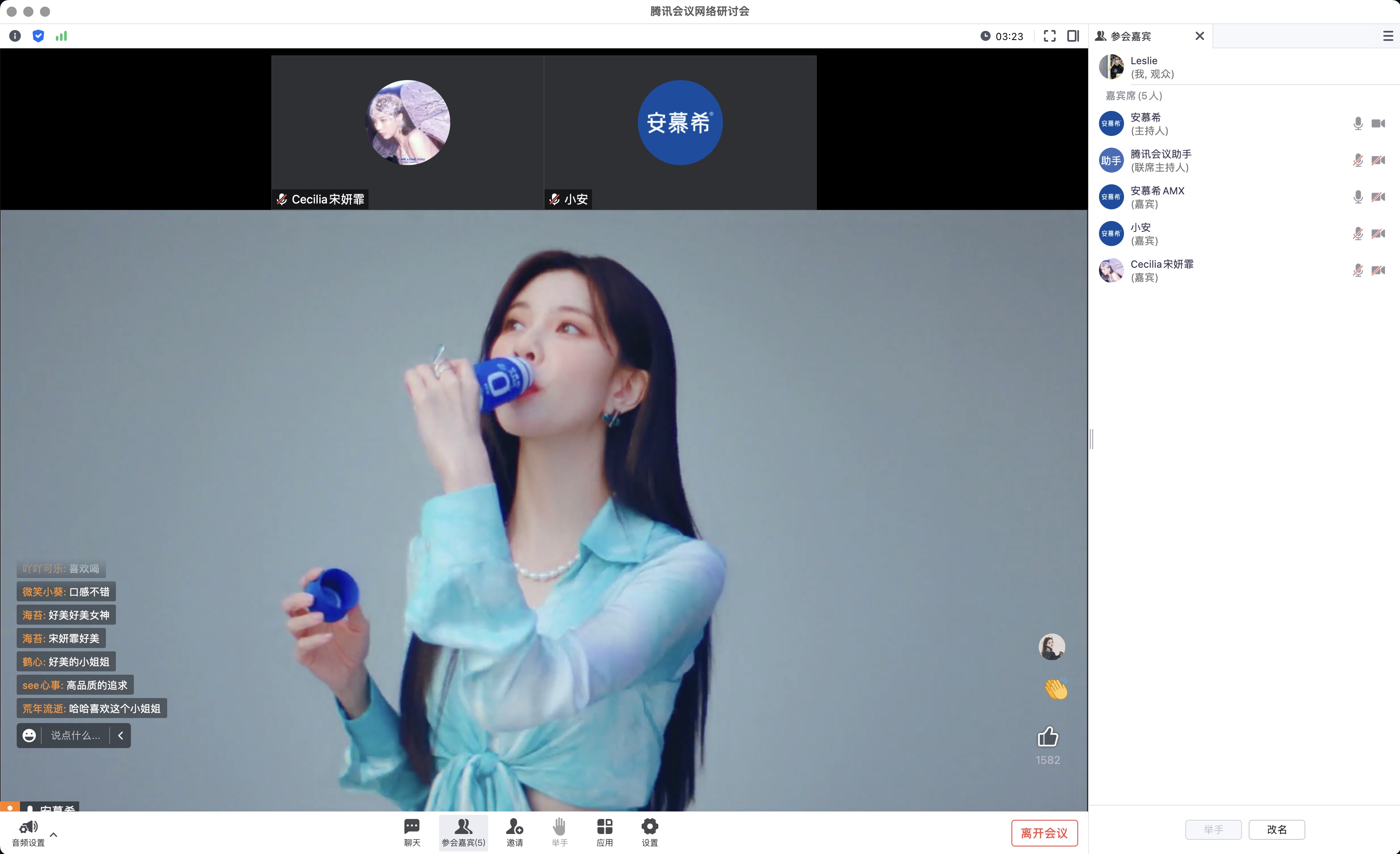Click the 改名 rename button
Image resolution: width=1400 pixels, height=854 pixels.
[x=1277, y=829]
